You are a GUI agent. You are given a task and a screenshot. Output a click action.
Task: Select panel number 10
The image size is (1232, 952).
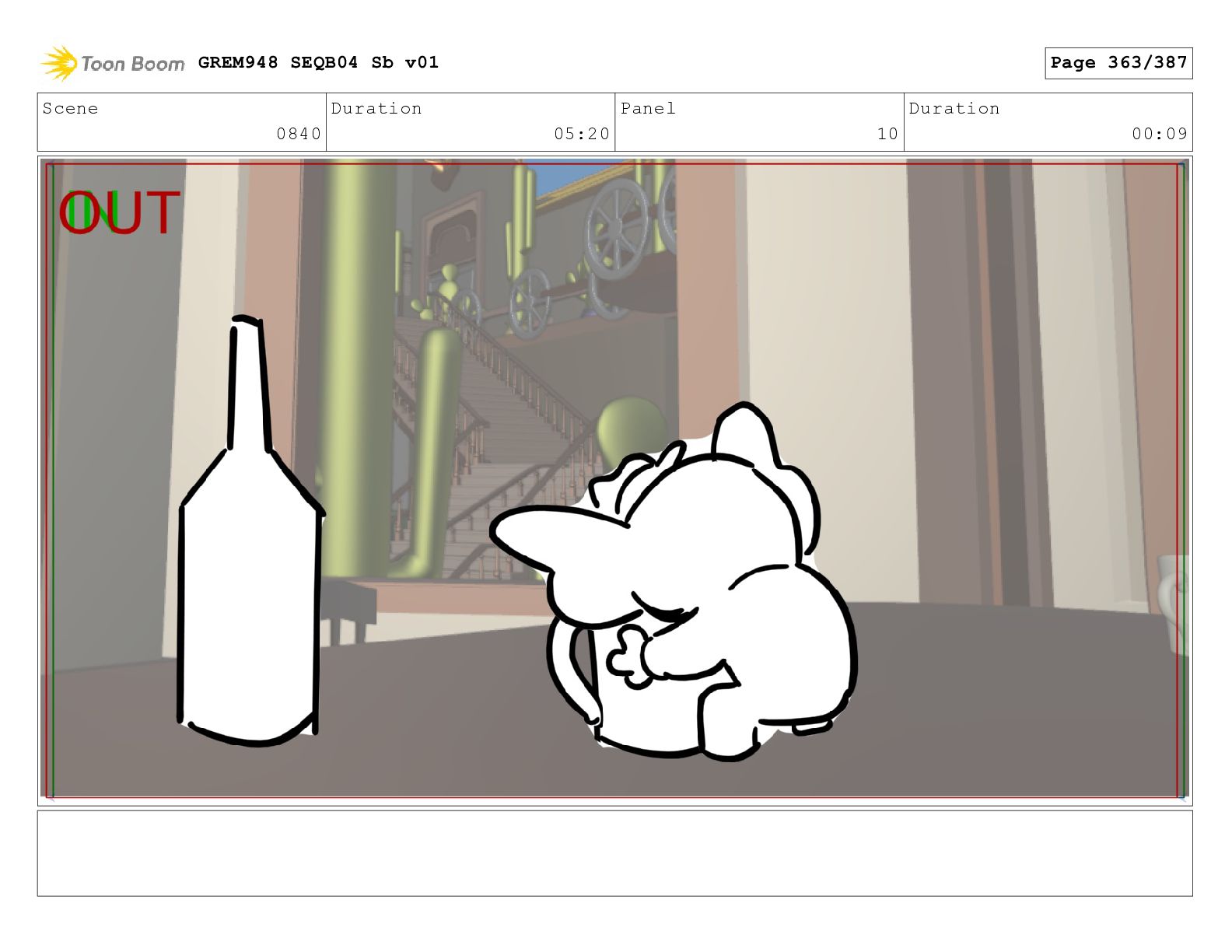tap(887, 134)
